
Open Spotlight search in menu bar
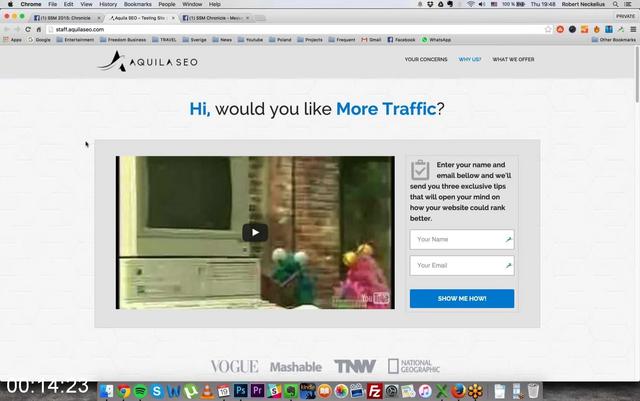pyautogui.click(x=616, y=4)
